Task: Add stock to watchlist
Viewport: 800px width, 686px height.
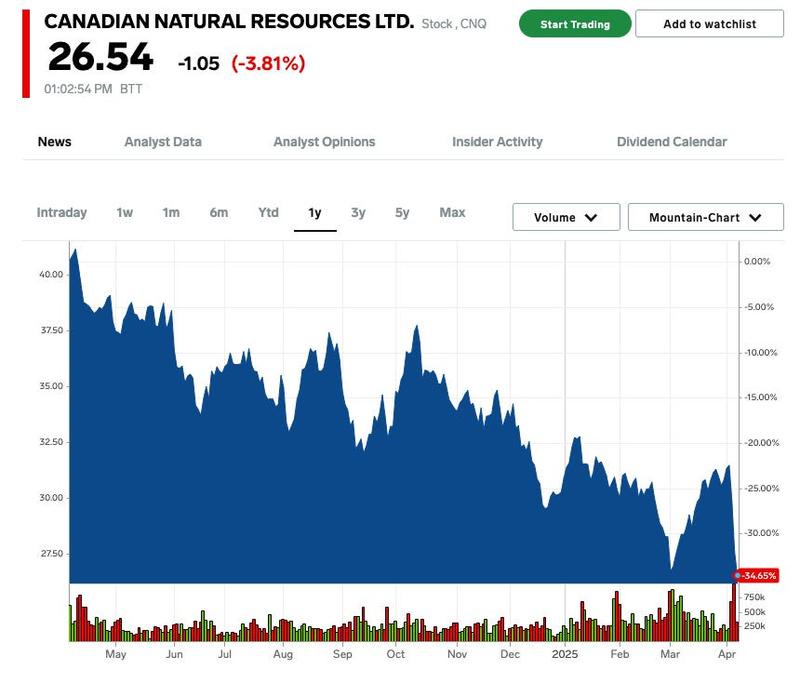Action: tap(709, 24)
